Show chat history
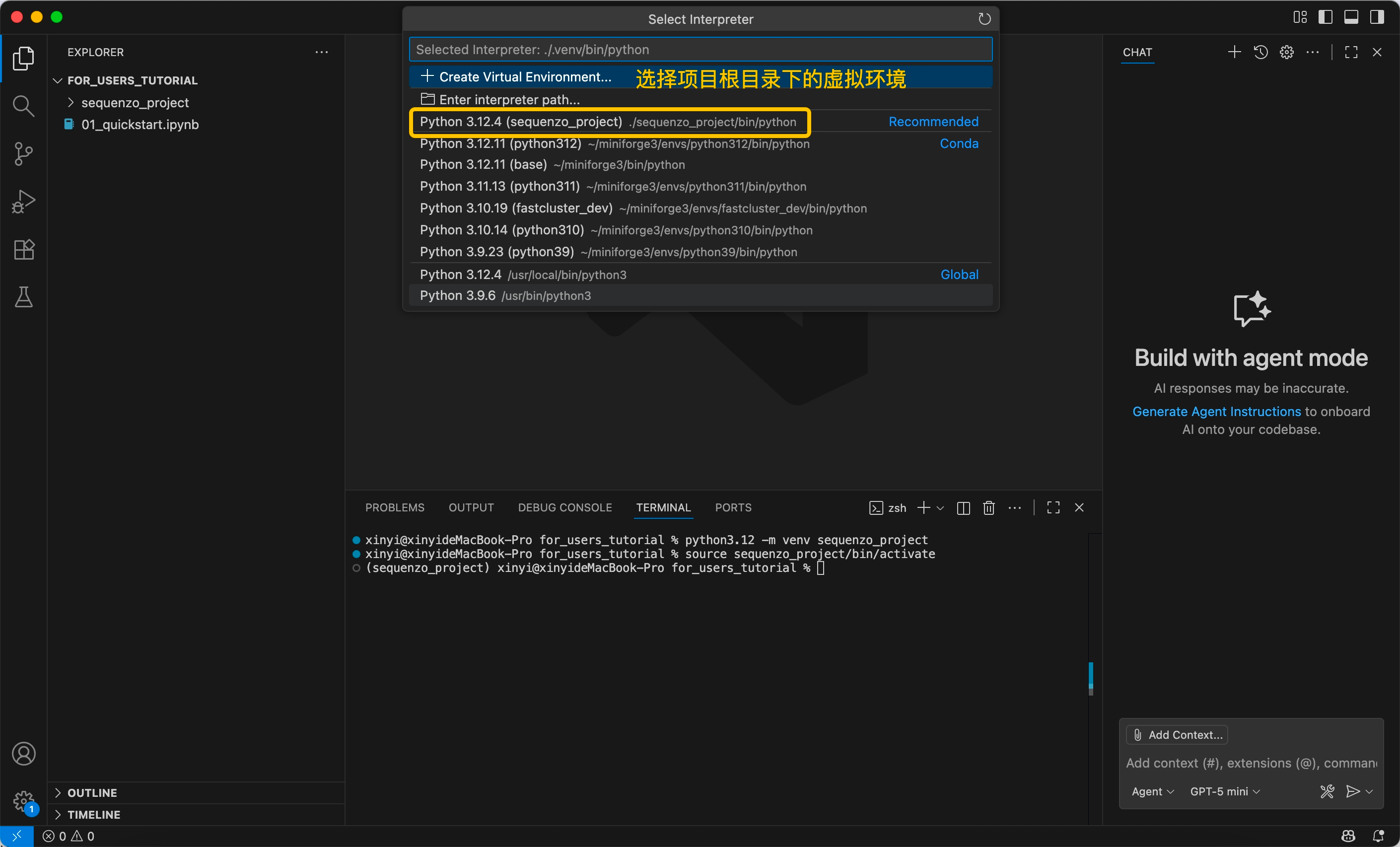The height and width of the screenshot is (847, 1400). [x=1260, y=52]
